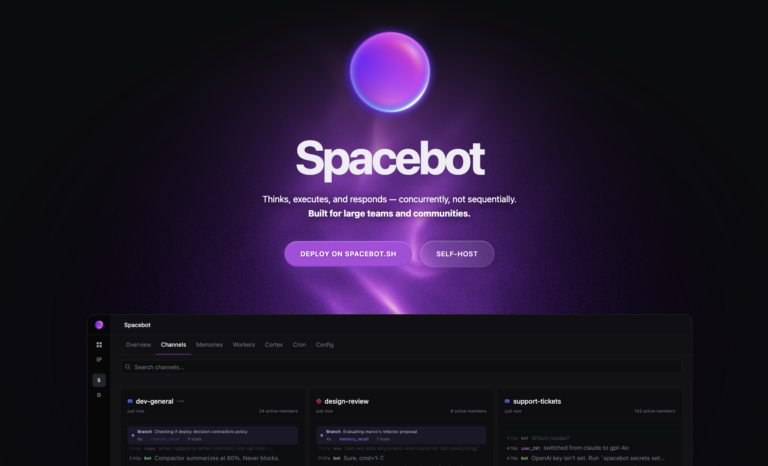Open the design-review channel title
The width and height of the screenshot is (768, 466).
346,401
